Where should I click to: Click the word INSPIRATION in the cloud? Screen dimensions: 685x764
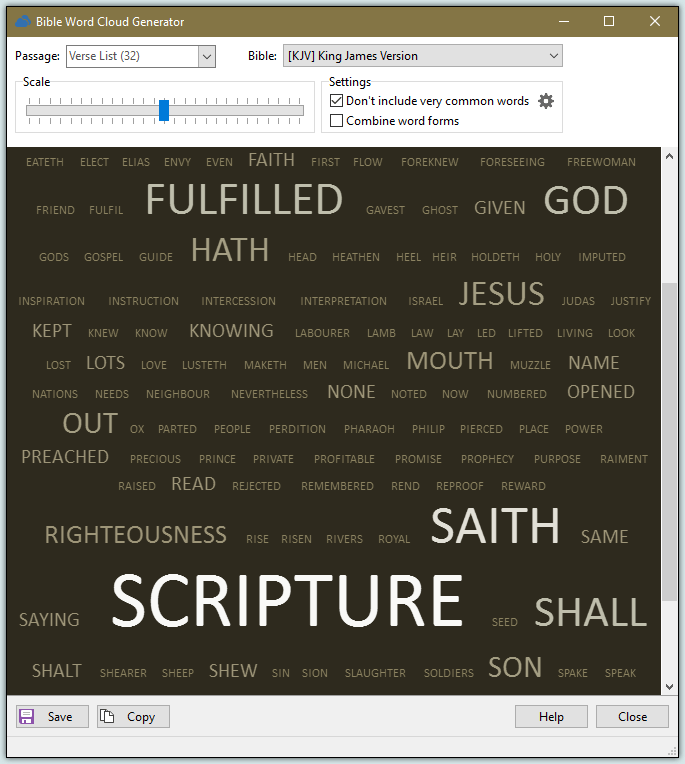click(x=52, y=301)
